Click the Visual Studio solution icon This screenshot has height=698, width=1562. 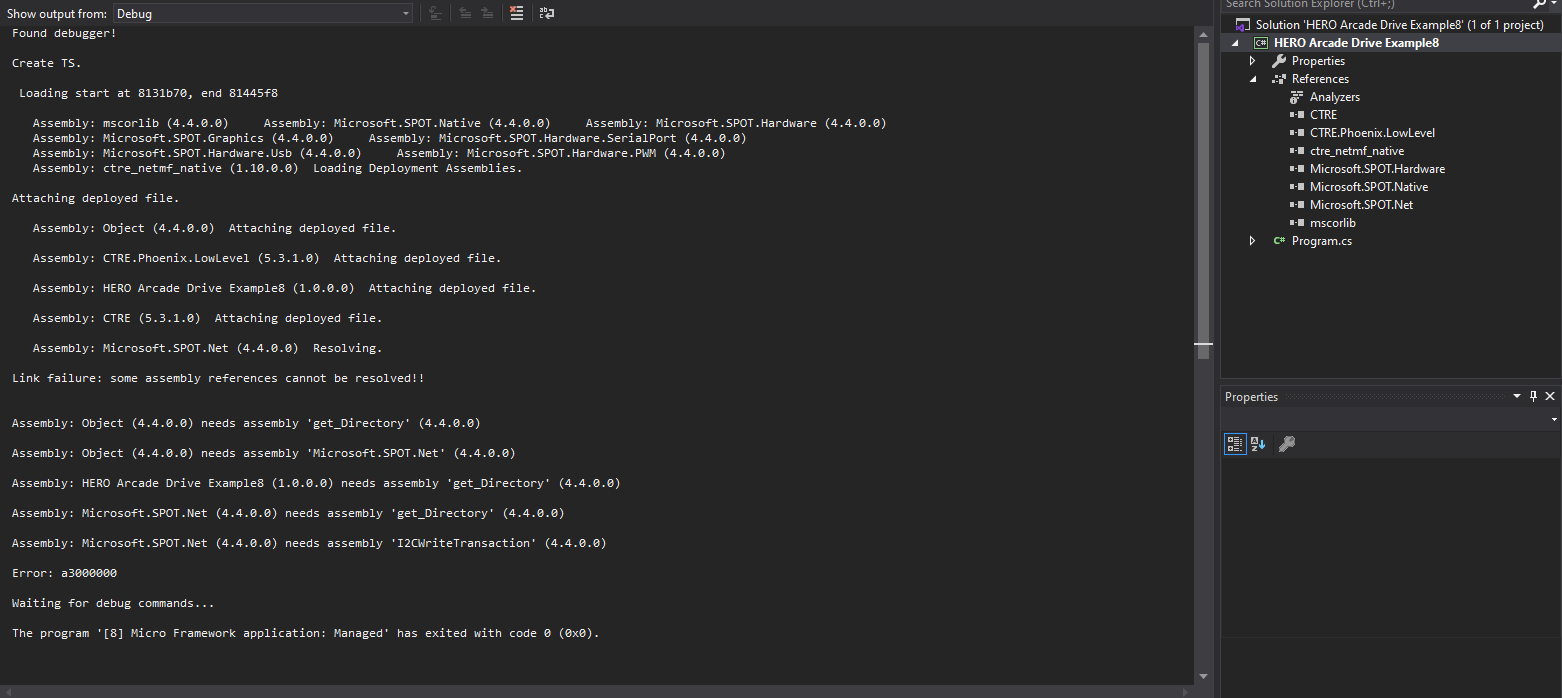1243,25
